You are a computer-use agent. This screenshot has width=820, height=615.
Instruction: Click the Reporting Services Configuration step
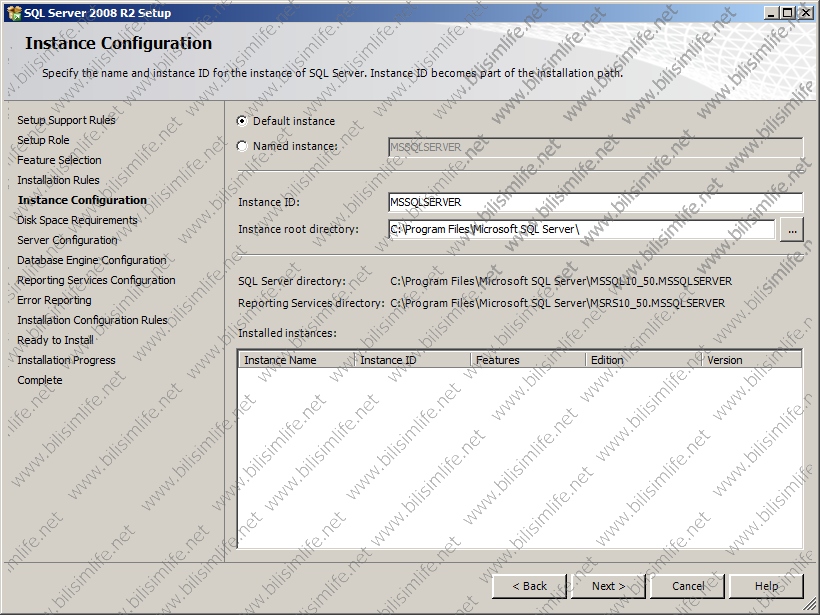[96, 280]
